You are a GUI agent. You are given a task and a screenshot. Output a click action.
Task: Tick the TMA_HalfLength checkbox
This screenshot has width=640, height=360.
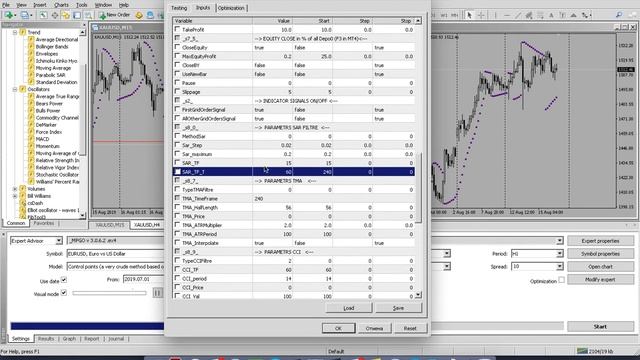coord(177,207)
